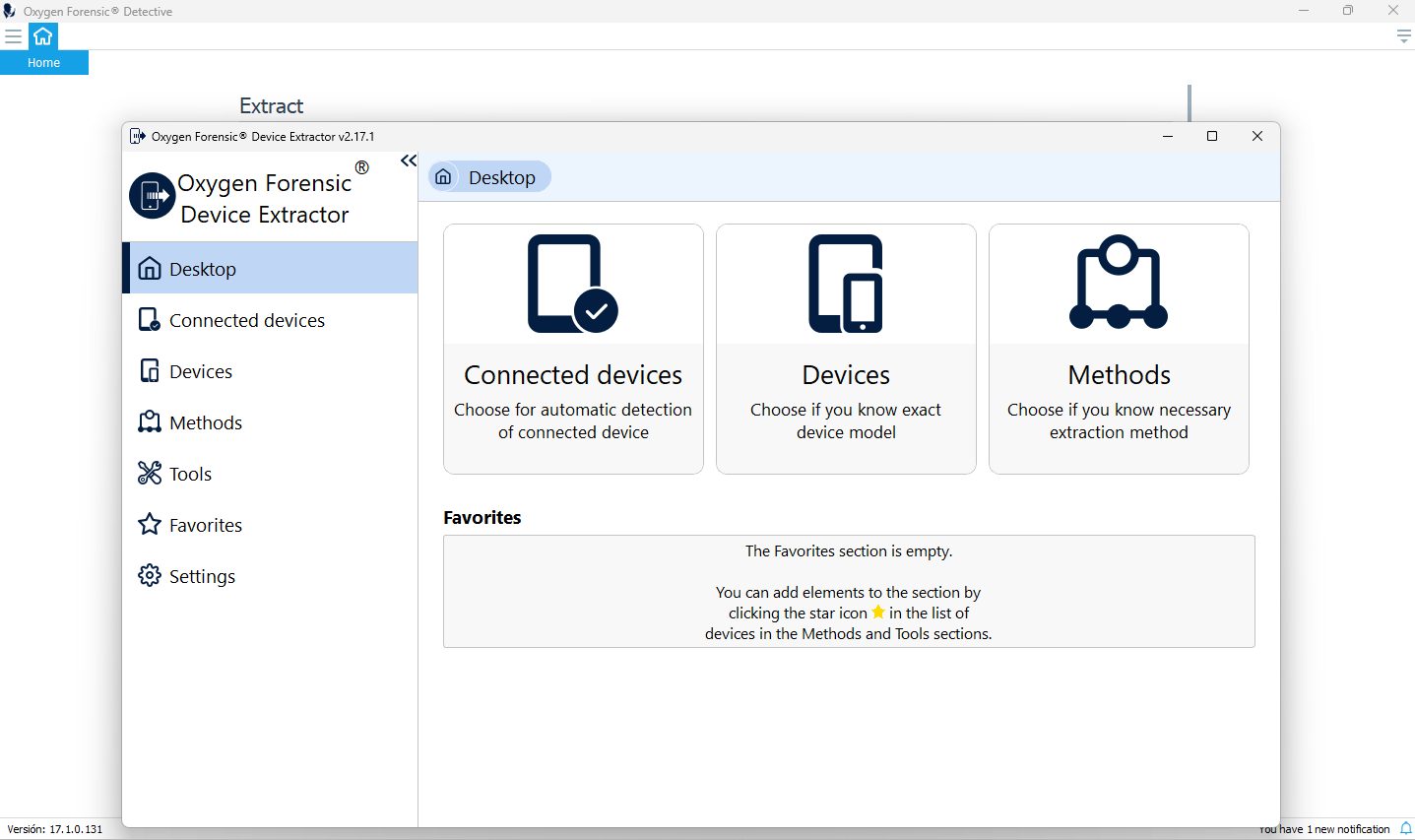The height and width of the screenshot is (840, 1415).
Task: Click the Favorites section heading
Action: [x=482, y=517]
